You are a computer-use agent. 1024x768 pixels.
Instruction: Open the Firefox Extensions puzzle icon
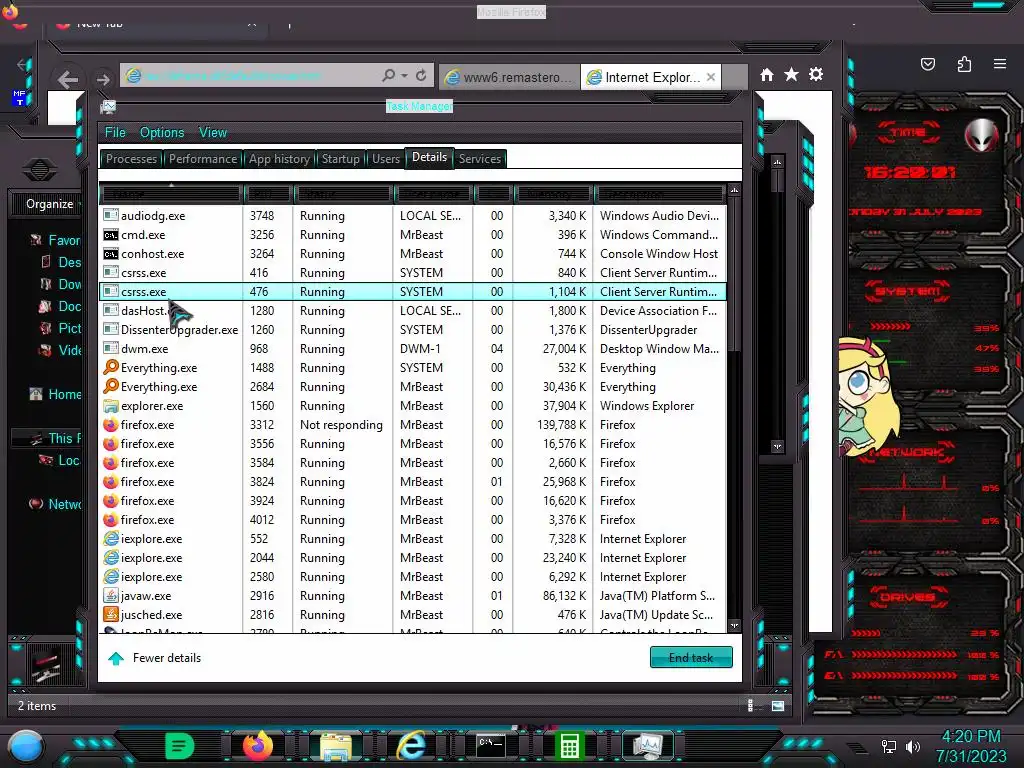click(x=964, y=64)
